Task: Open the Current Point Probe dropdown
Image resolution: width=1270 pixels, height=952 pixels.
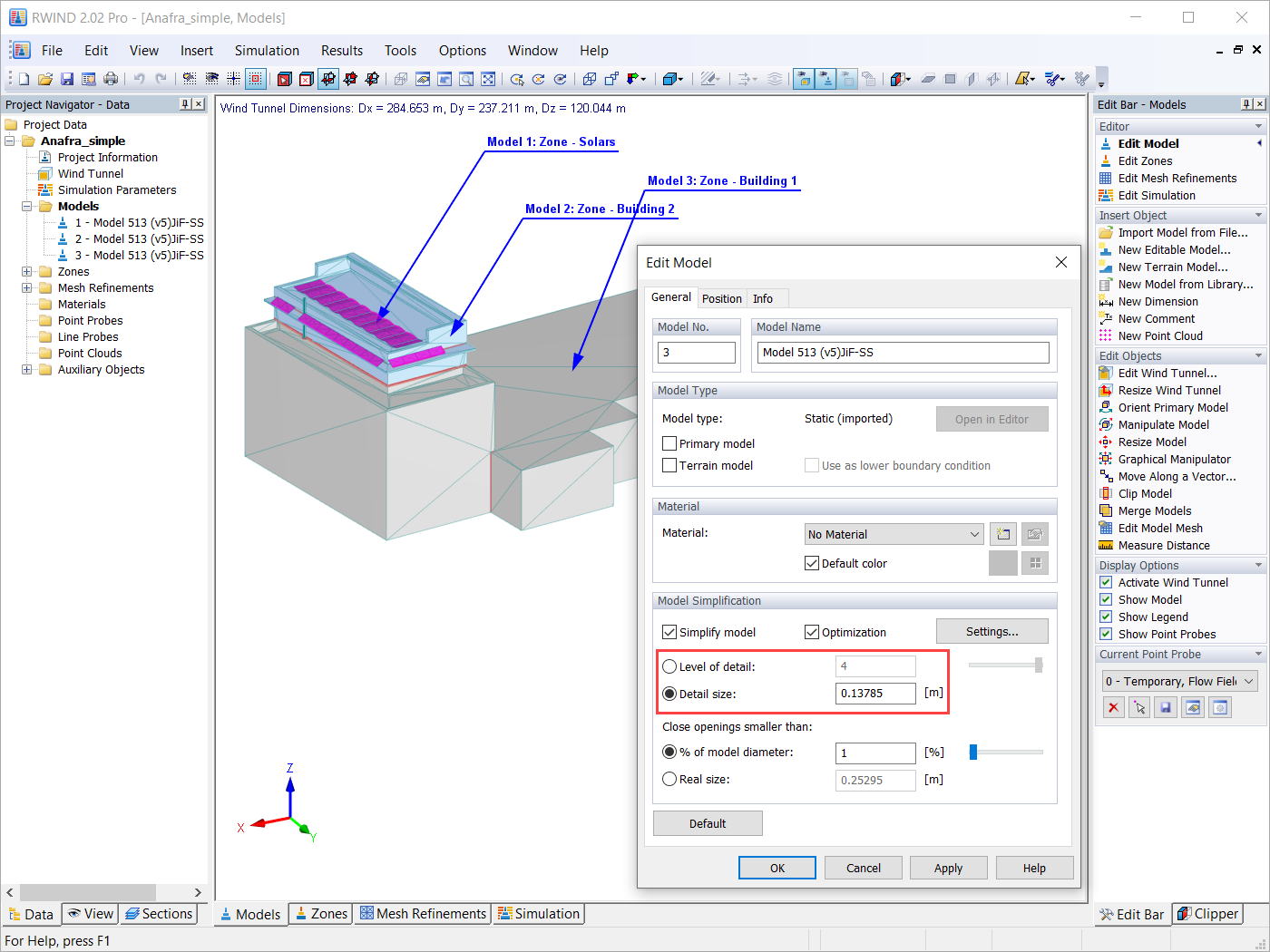Action: point(1179,682)
